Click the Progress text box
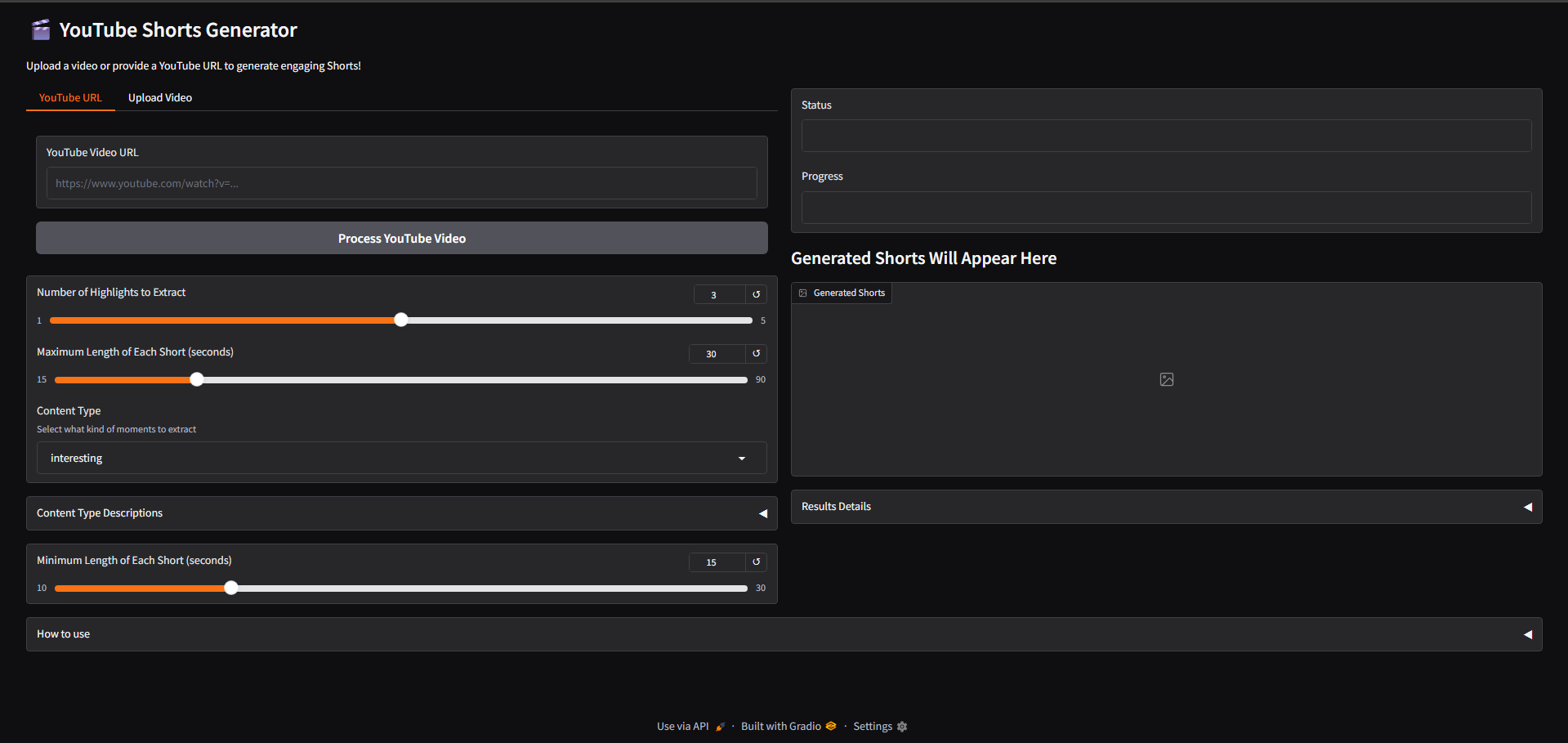This screenshot has height=743, width=1568. [1166, 208]
